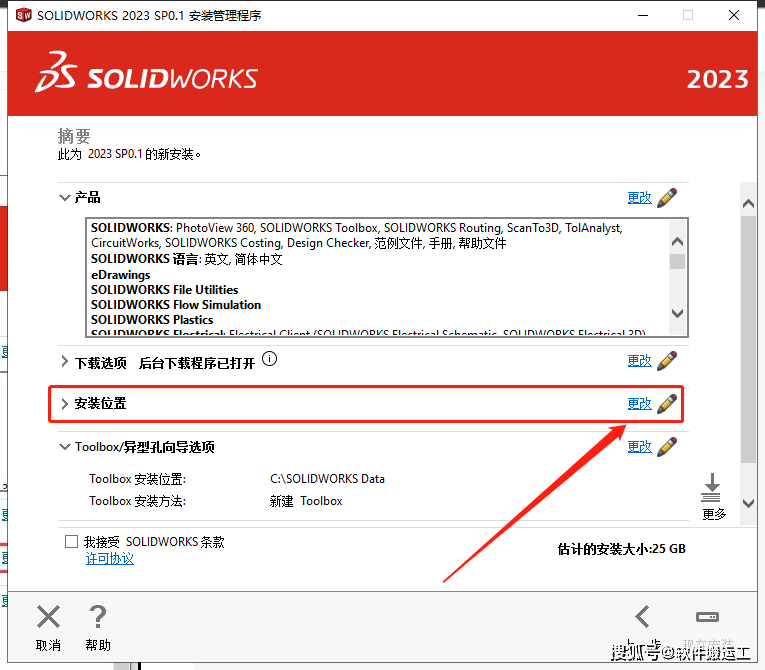Collapse the Toolbox/异型孔向导选项 section
This screenshot has width=765, height=670.
[x=64, y=447]
